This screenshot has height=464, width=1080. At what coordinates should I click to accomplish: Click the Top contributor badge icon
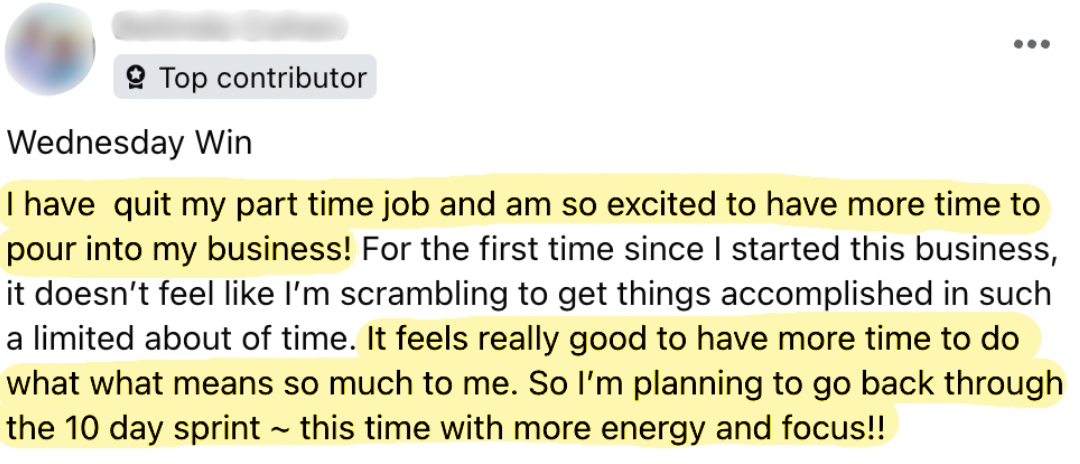[137, 78]
